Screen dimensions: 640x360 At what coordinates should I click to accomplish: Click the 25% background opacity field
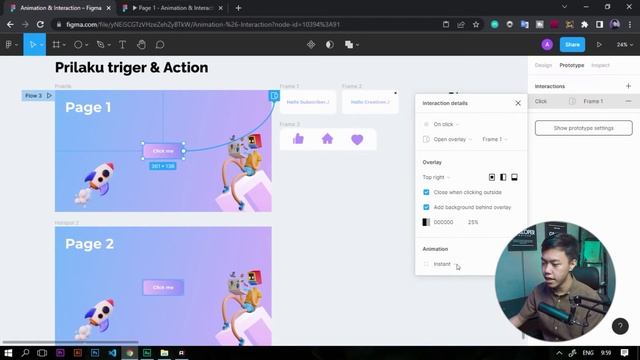[473, 222]
